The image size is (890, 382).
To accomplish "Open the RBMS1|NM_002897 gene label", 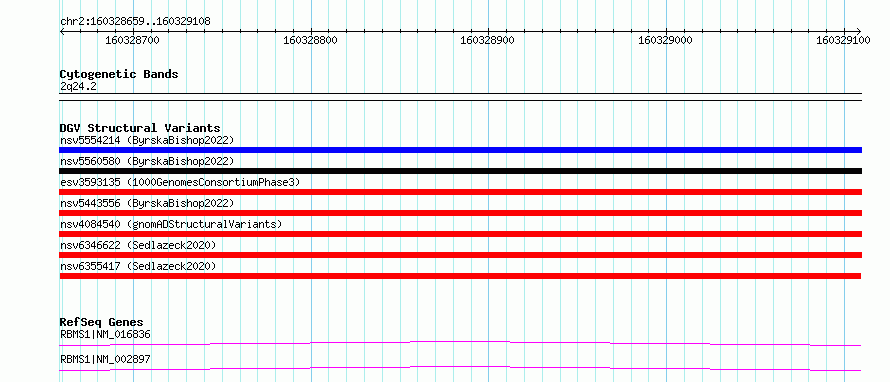I will pos(105,359).
